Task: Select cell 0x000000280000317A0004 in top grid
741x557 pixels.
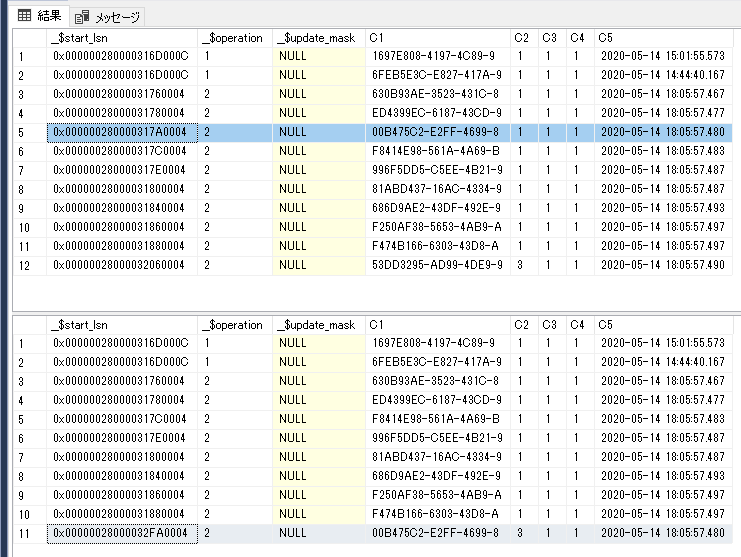Action: 122,132
